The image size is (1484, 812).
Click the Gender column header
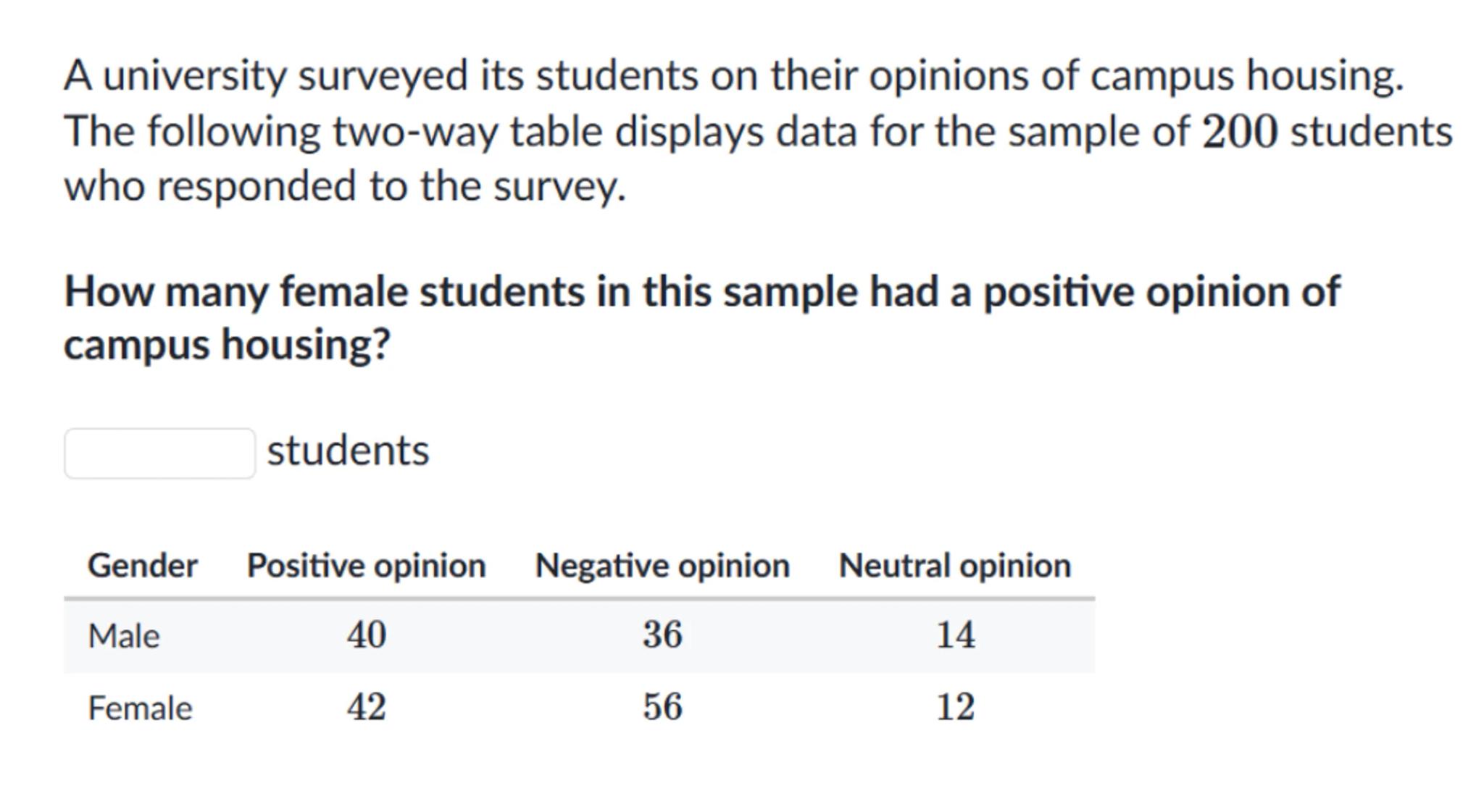tap(142, 566)
